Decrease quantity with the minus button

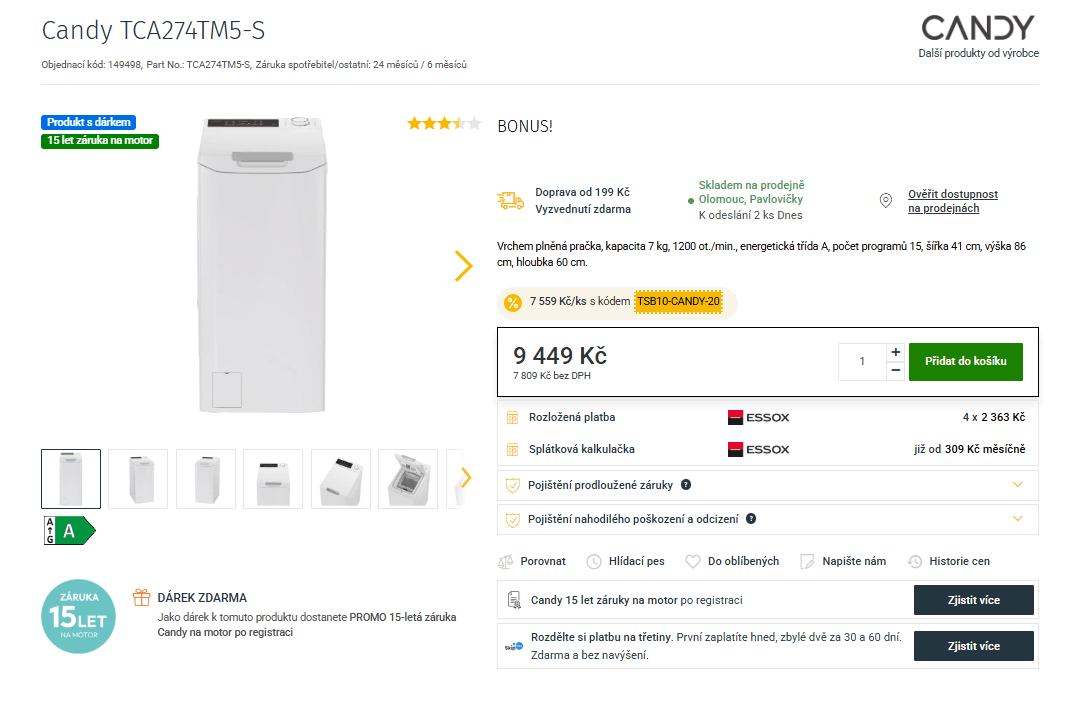click(x=895, y=370)
